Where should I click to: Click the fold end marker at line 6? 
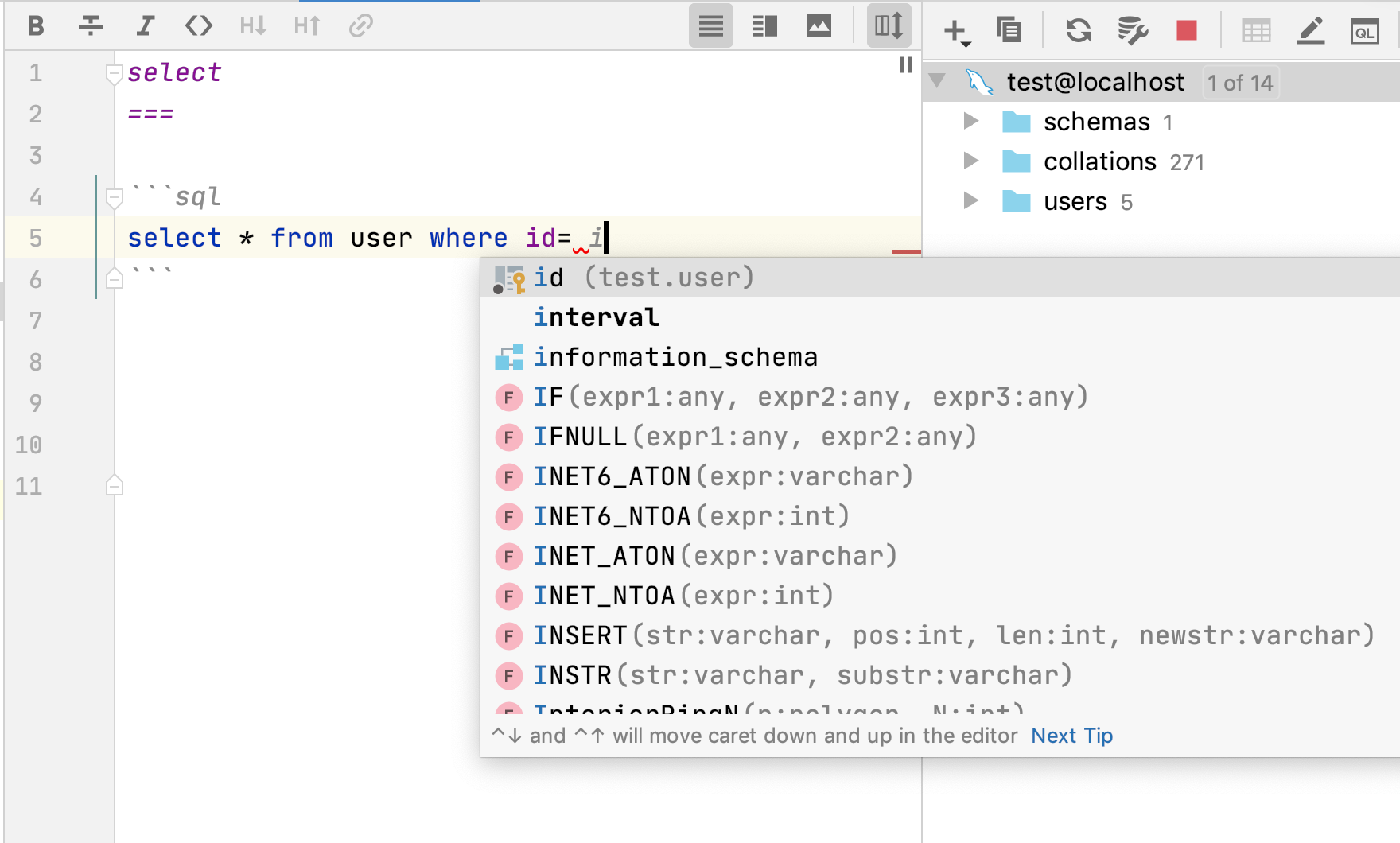(x=115, y=278)
